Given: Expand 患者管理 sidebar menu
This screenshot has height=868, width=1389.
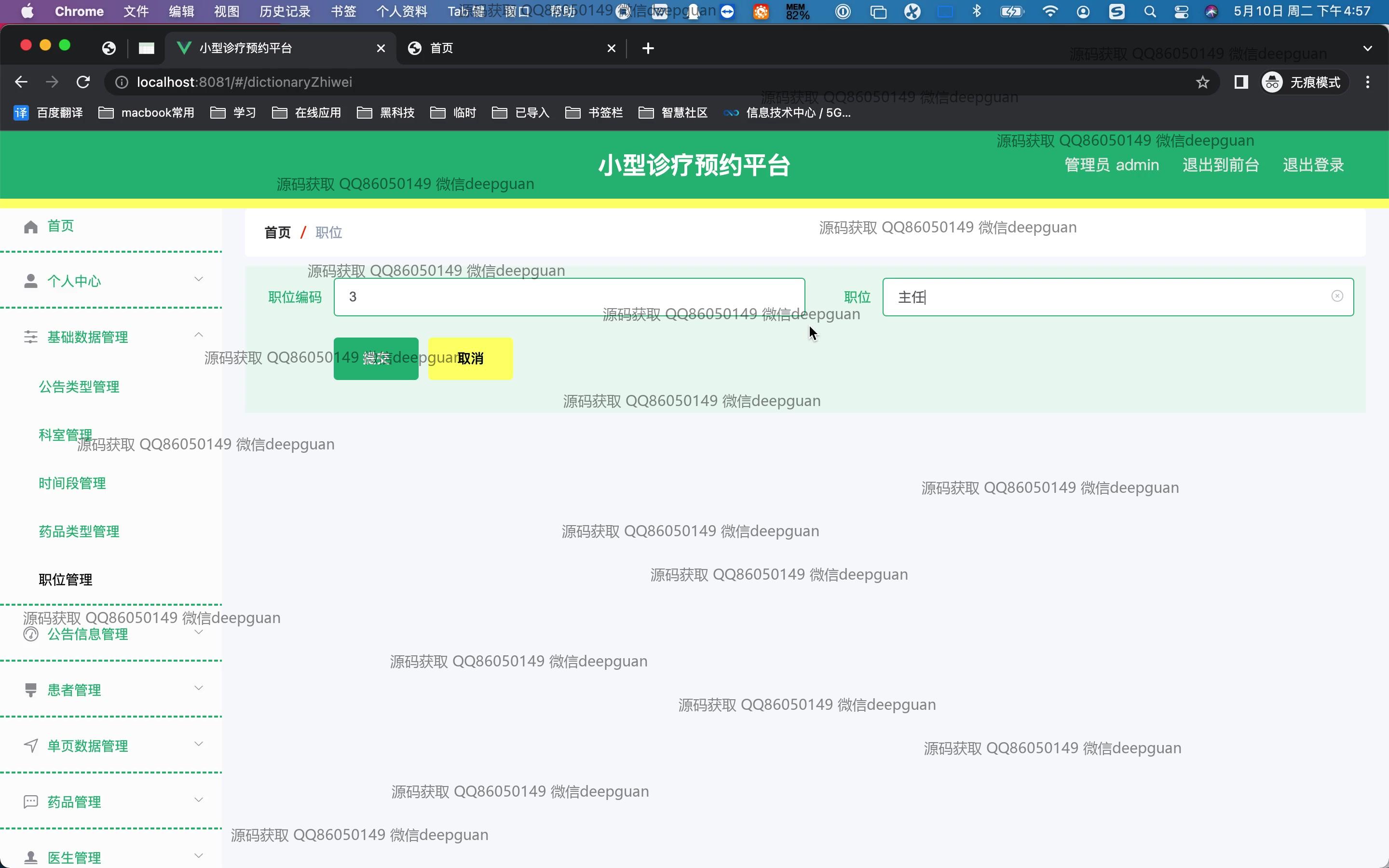Looking at the screenshot, I should click(199, 688).
